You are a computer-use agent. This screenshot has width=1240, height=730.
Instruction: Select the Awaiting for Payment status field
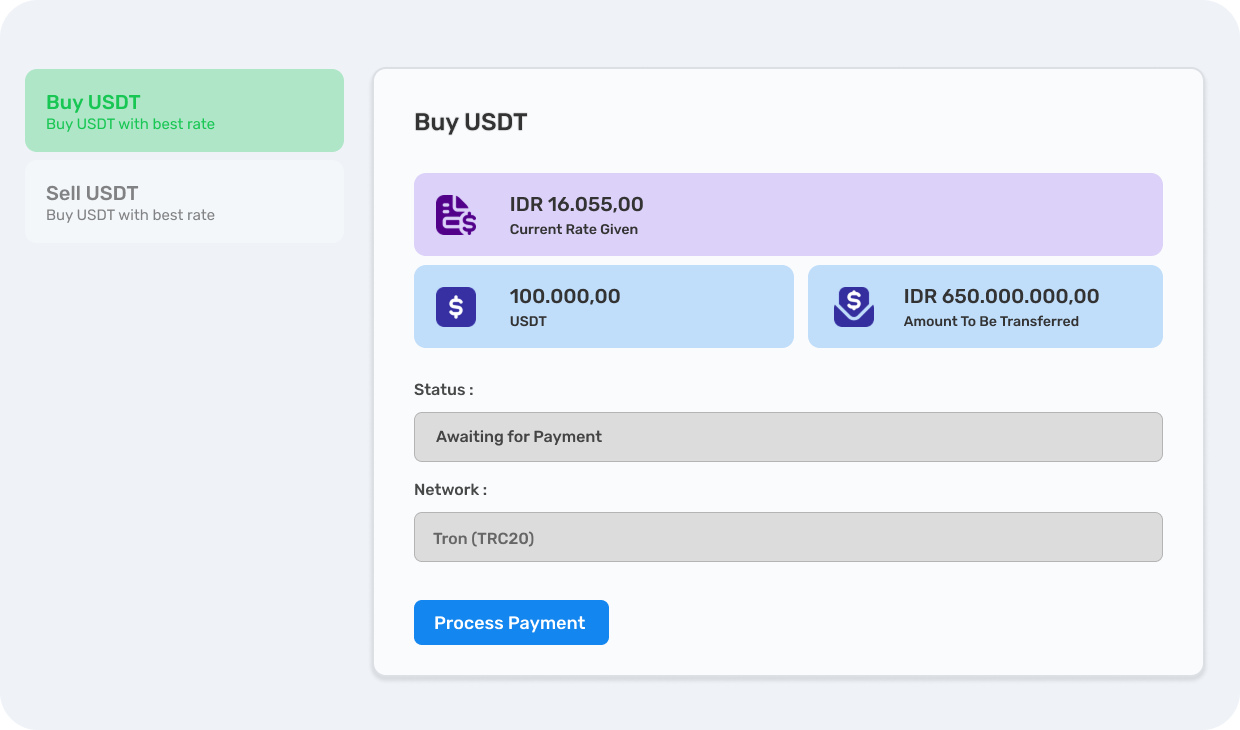tap(788, 437)
